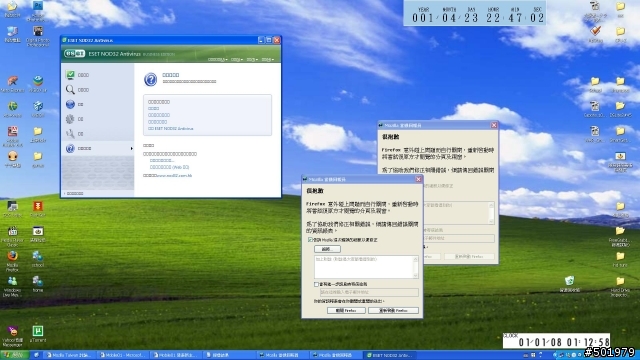Switch to Mobile01 - Microsoft taskbar button
The width and height of the screenshot is (640, 360).
pos(122,355)
